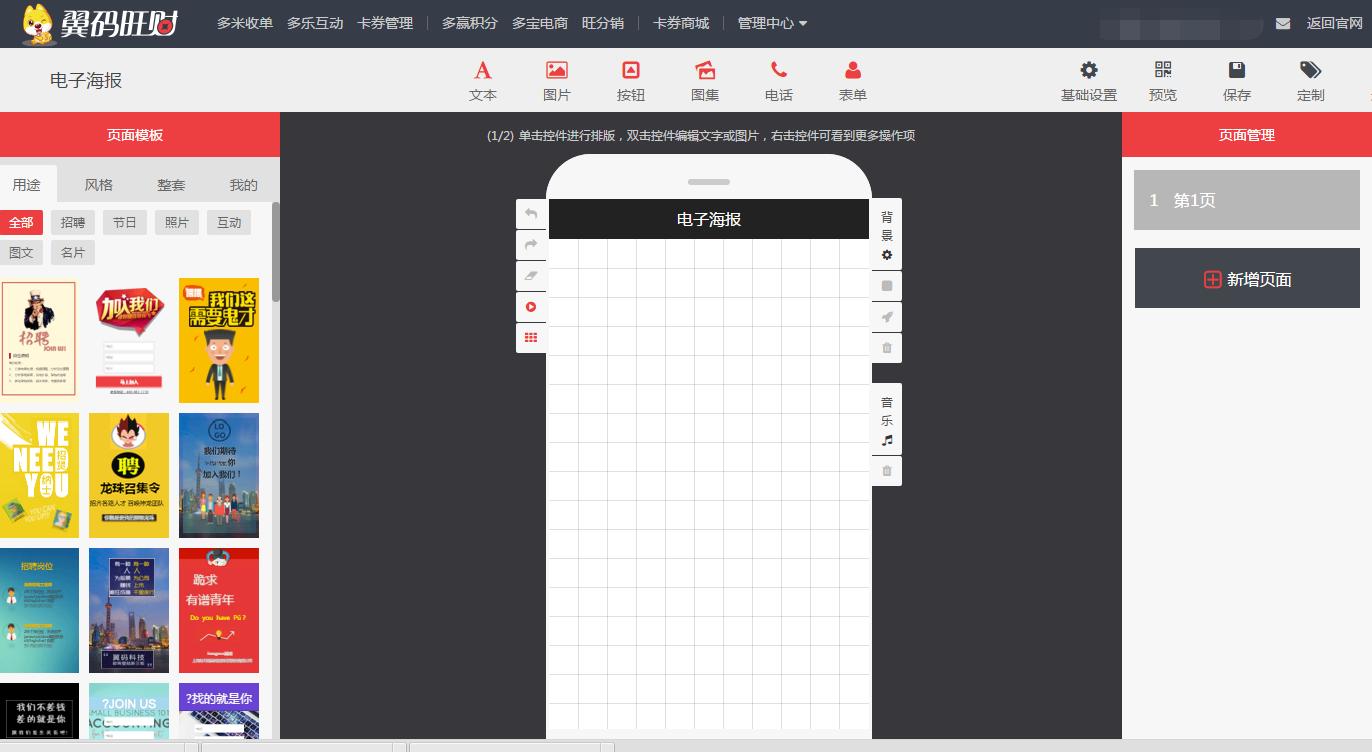
Task: Go to 返回官网 link
Action: [1335, 23]
